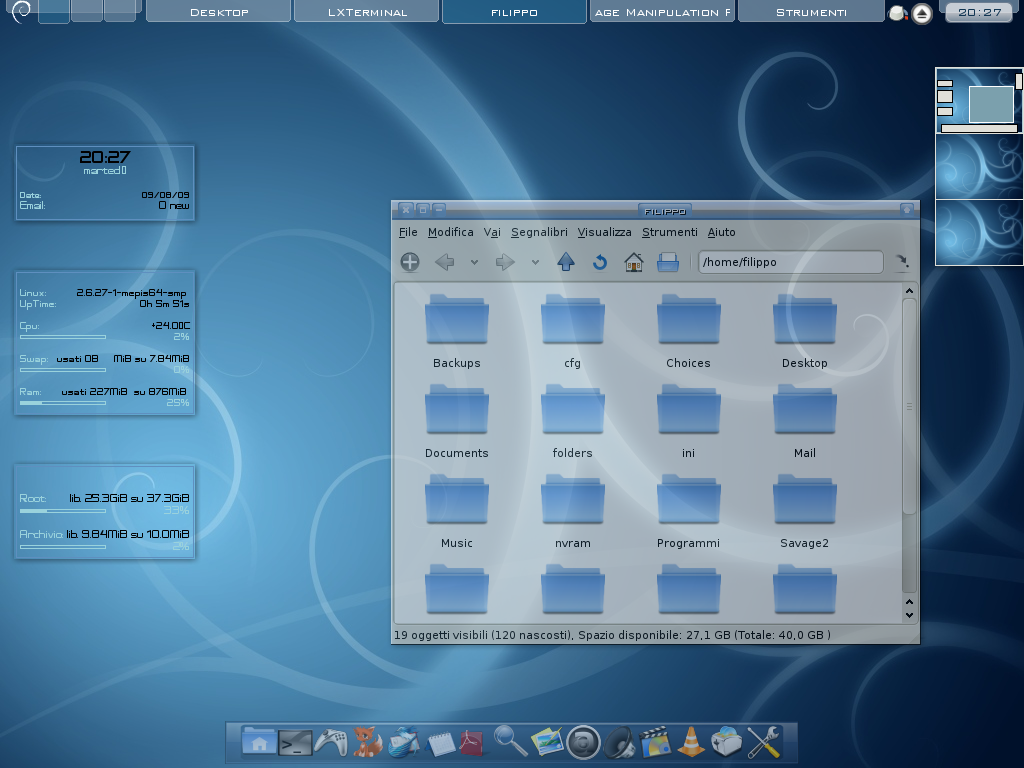This screenshot has height=768, width=1024.
Task: Click the scrollbar down arrow at bottom
Action: [909, 615]
